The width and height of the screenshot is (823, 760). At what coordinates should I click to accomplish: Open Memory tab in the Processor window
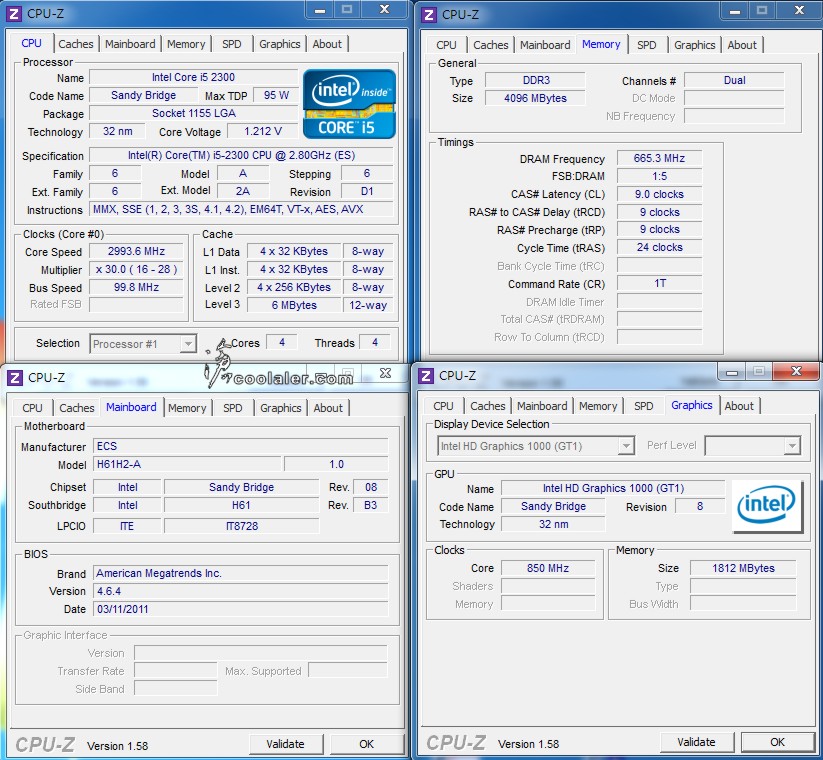pos(186,44)
